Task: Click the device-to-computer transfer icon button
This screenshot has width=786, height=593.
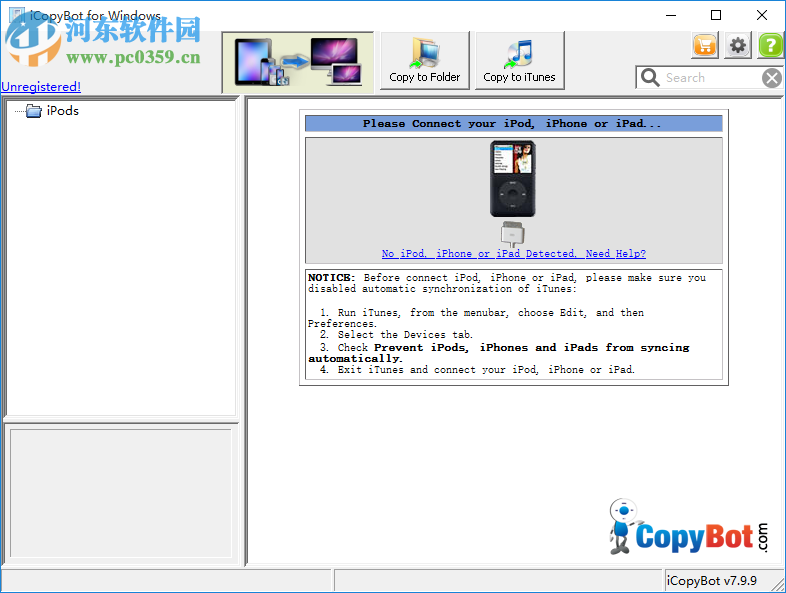Action: pos(298,62)
